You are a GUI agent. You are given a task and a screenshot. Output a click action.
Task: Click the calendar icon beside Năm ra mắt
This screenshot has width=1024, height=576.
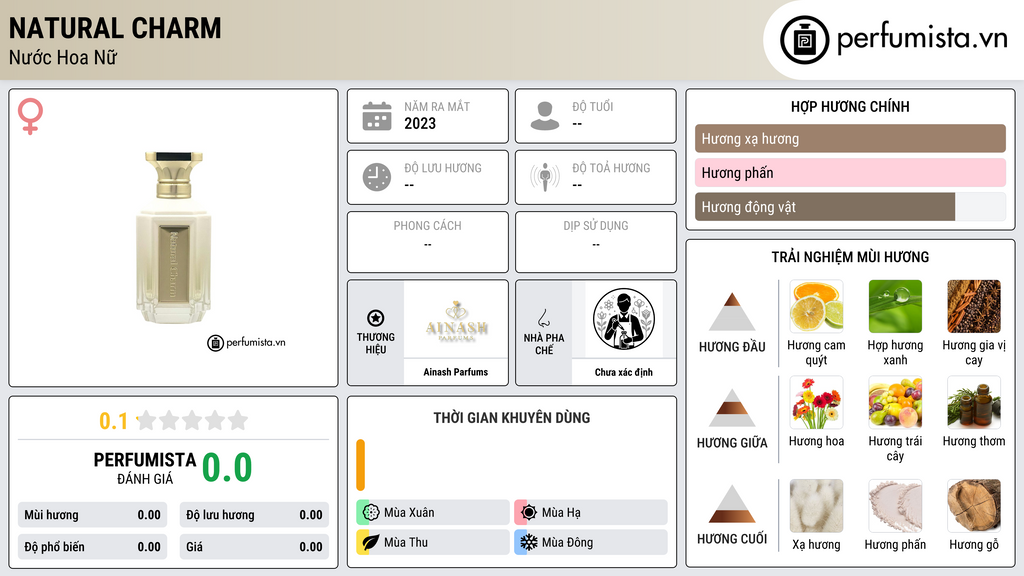point(377,116)
